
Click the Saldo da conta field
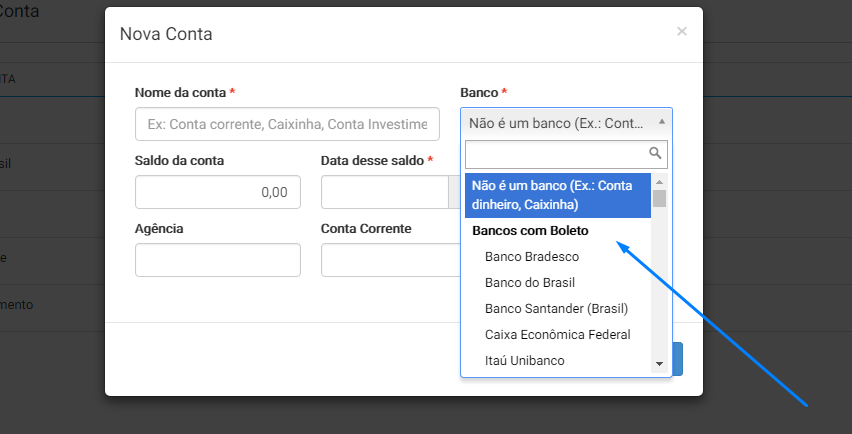pos(217,192)
